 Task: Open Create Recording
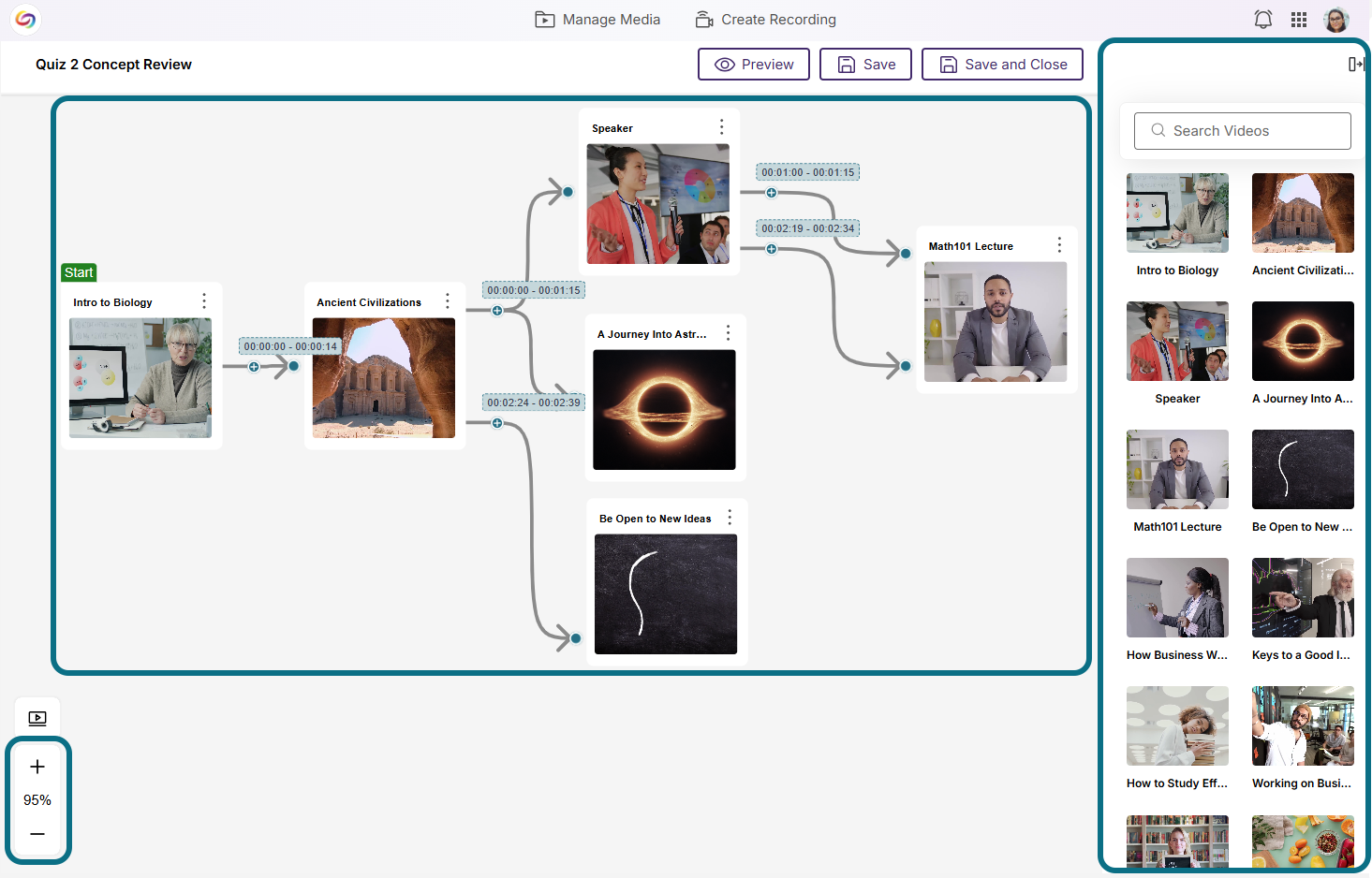tap(766, 20)
